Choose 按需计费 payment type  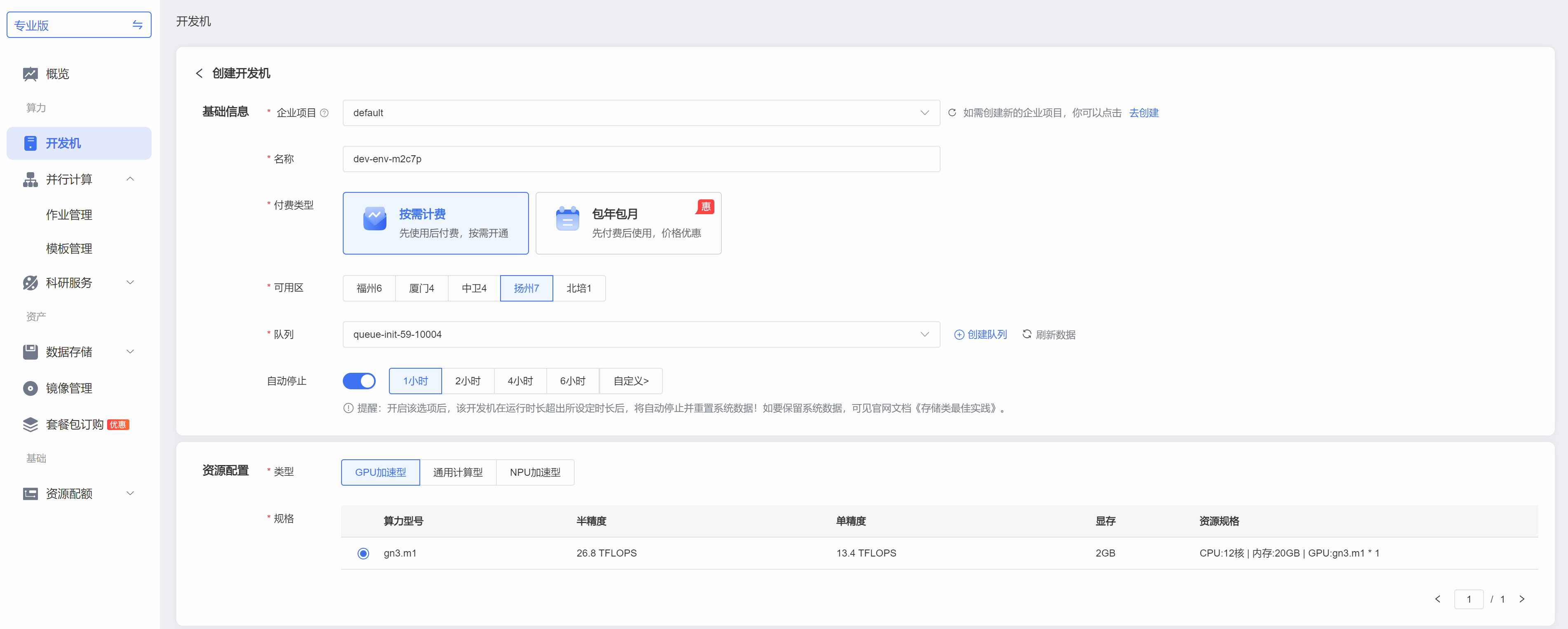tap(436, 223)
